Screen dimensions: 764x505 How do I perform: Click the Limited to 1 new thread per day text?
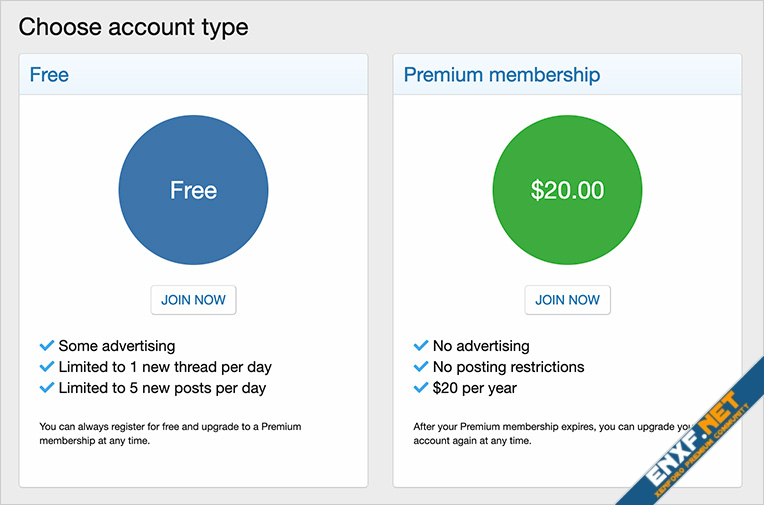pos(165,367)
